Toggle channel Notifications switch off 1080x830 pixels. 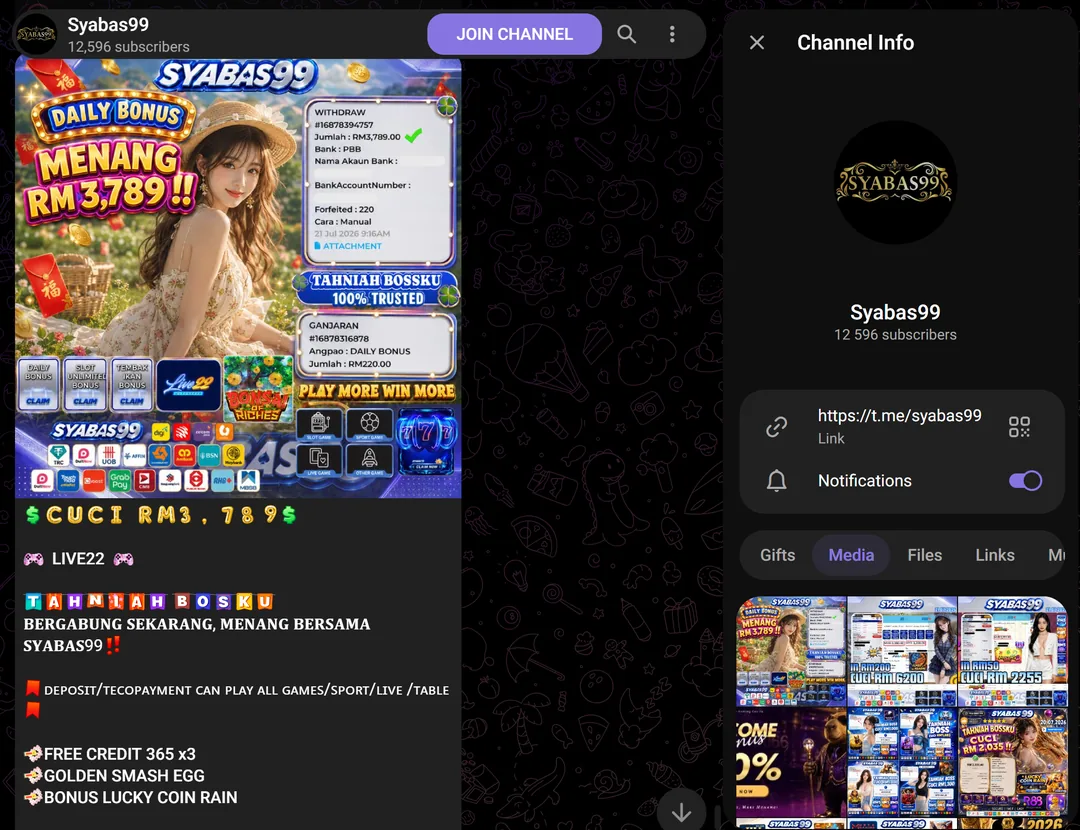pyautogui.click(x=1025, y=480)
